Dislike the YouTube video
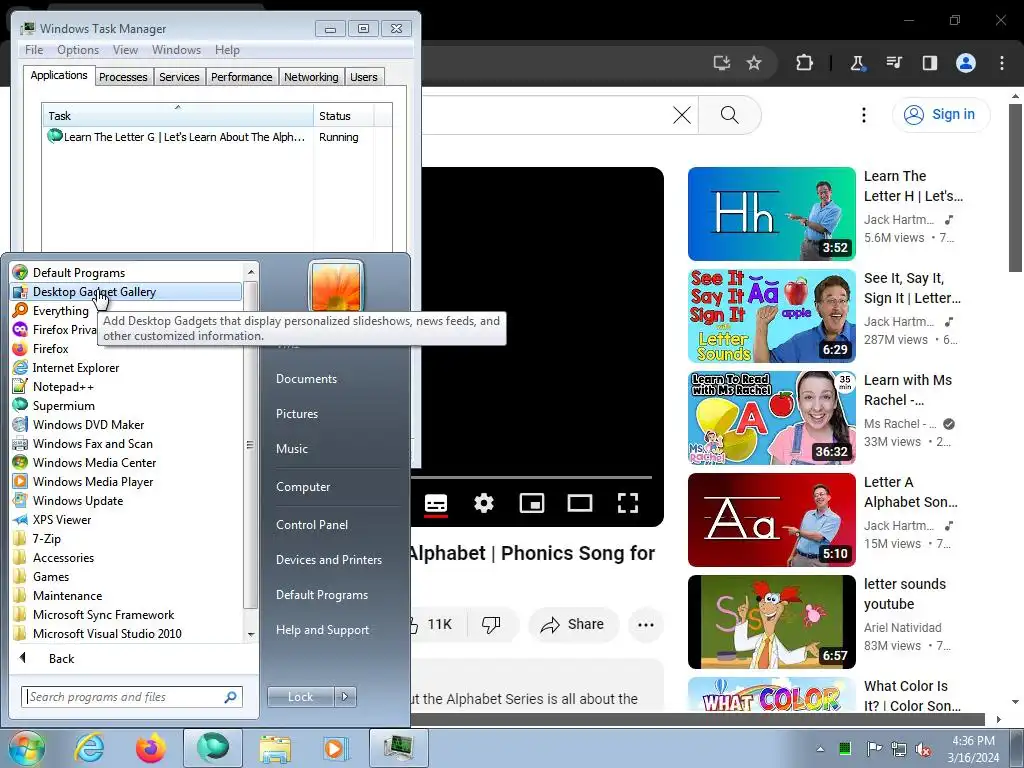The image size is (1024, 768). [x=491, y=624]
